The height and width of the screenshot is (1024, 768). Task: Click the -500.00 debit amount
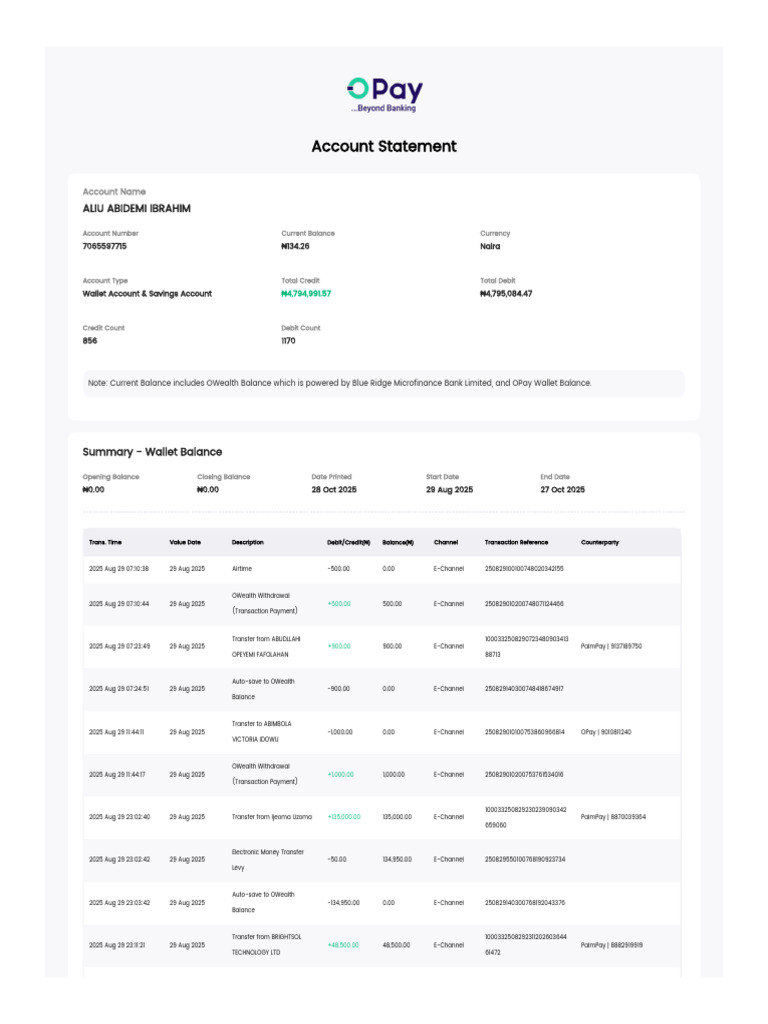pyautogui.click(x=338, y=569)
